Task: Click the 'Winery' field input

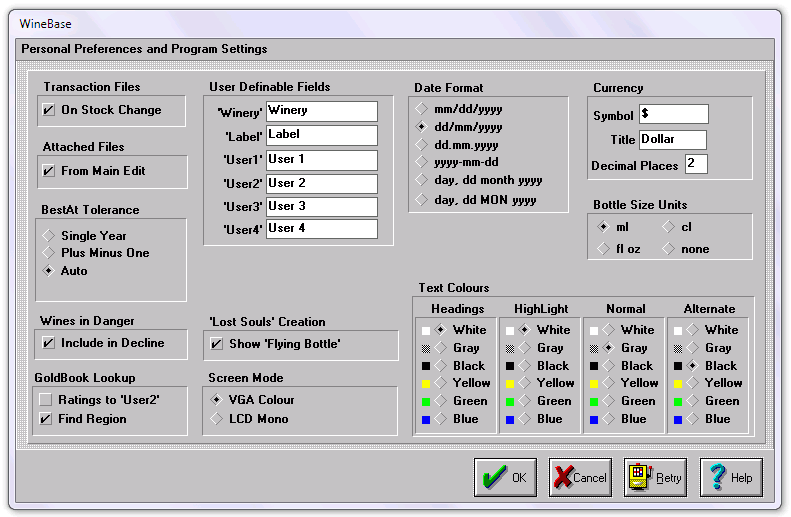Action: 322,111
